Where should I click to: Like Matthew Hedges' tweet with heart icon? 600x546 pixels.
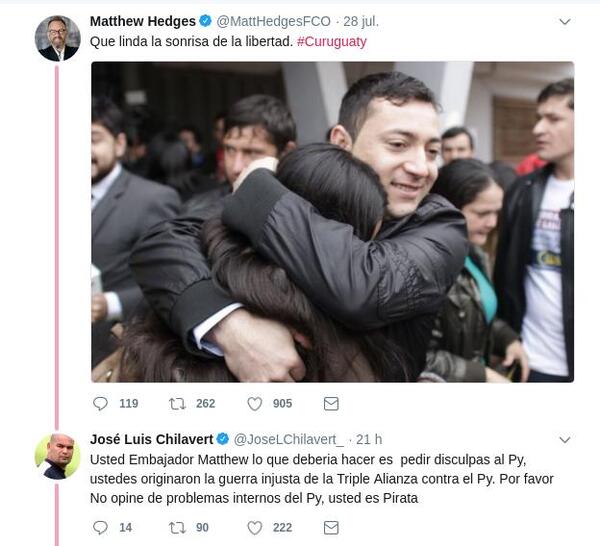pyautogui.click(x=254, y=404)
